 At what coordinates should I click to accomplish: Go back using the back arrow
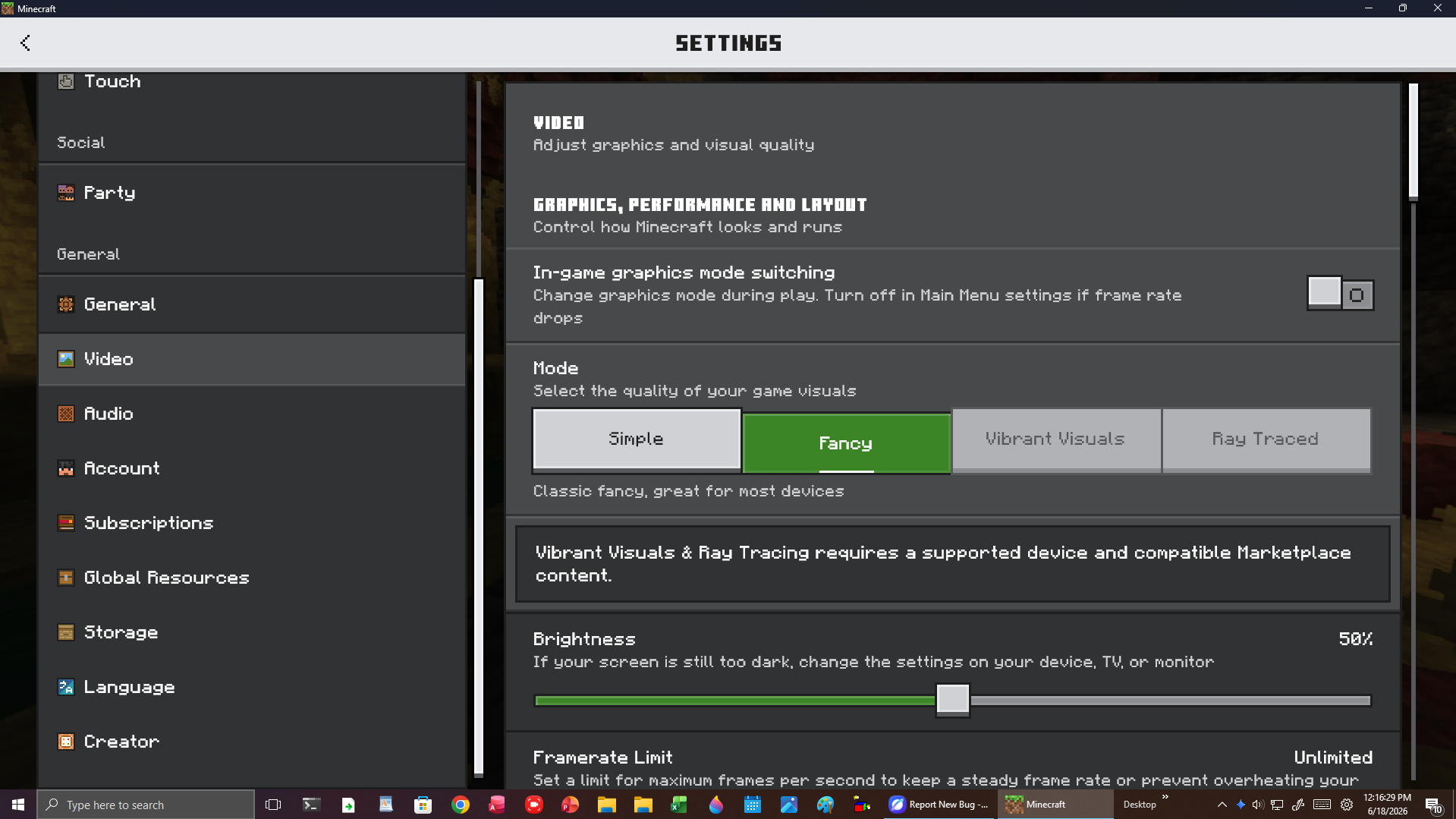pyautogui.click(x=25, y=43)
